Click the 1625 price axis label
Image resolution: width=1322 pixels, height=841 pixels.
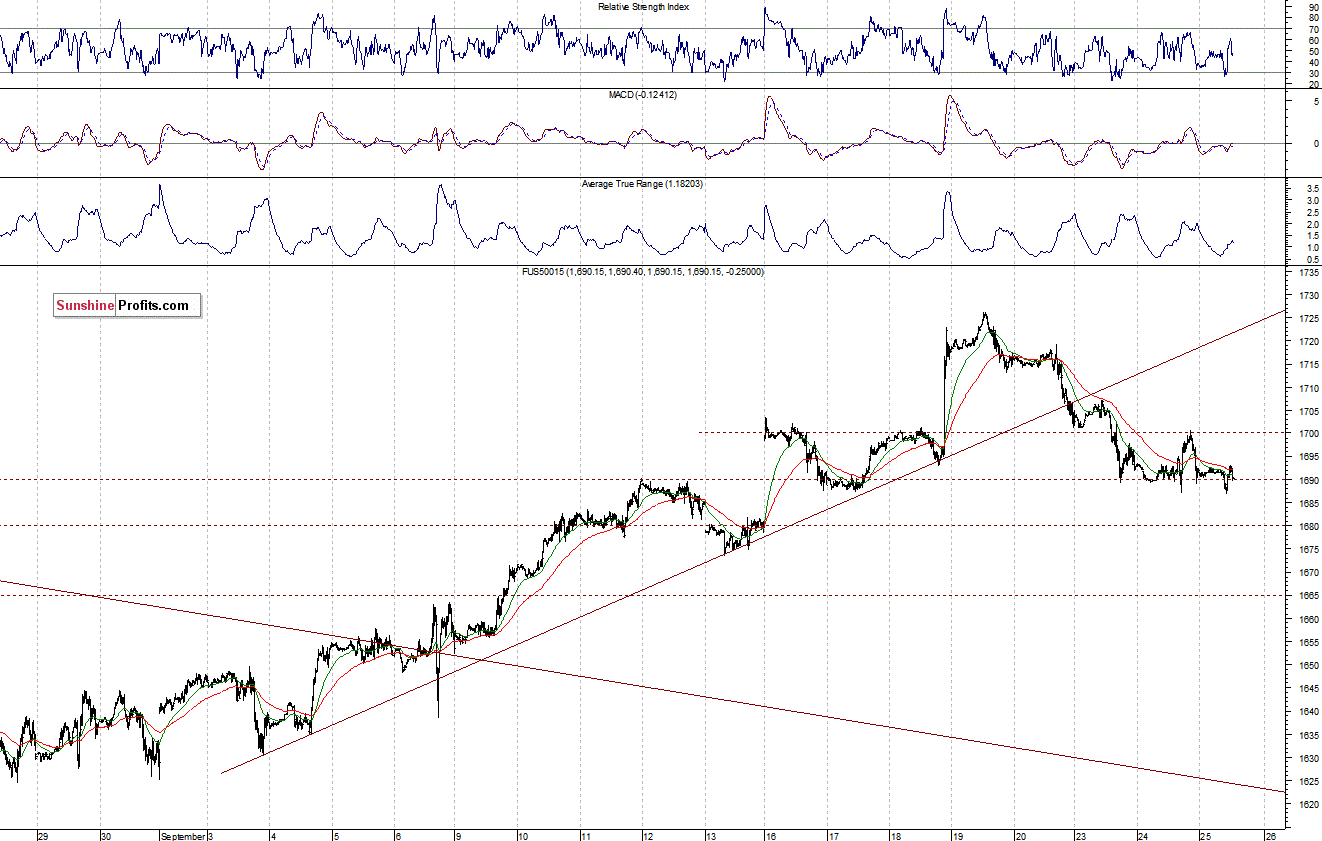click(1308, 781)
